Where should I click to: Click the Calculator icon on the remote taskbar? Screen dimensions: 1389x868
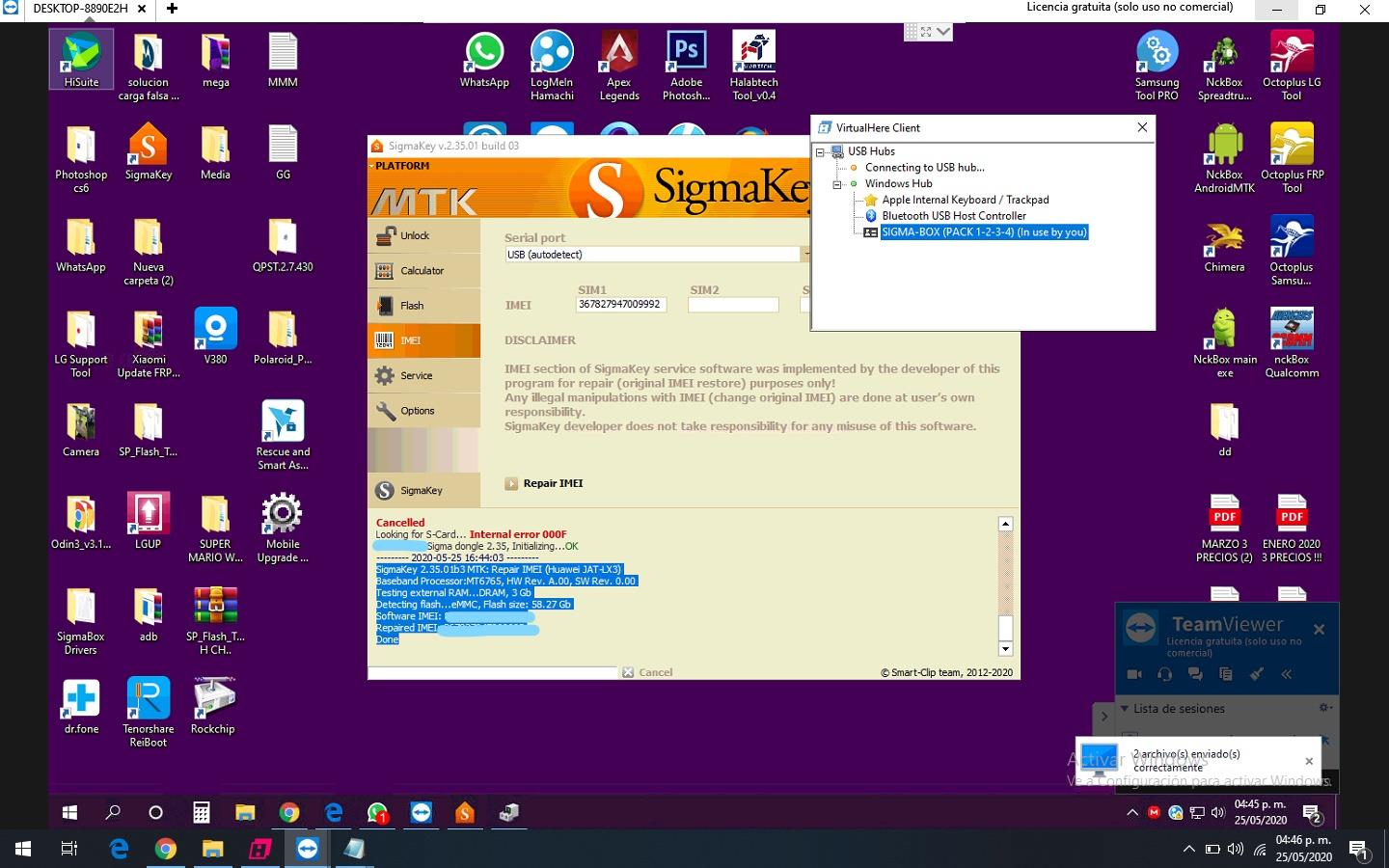click(201, 813)
